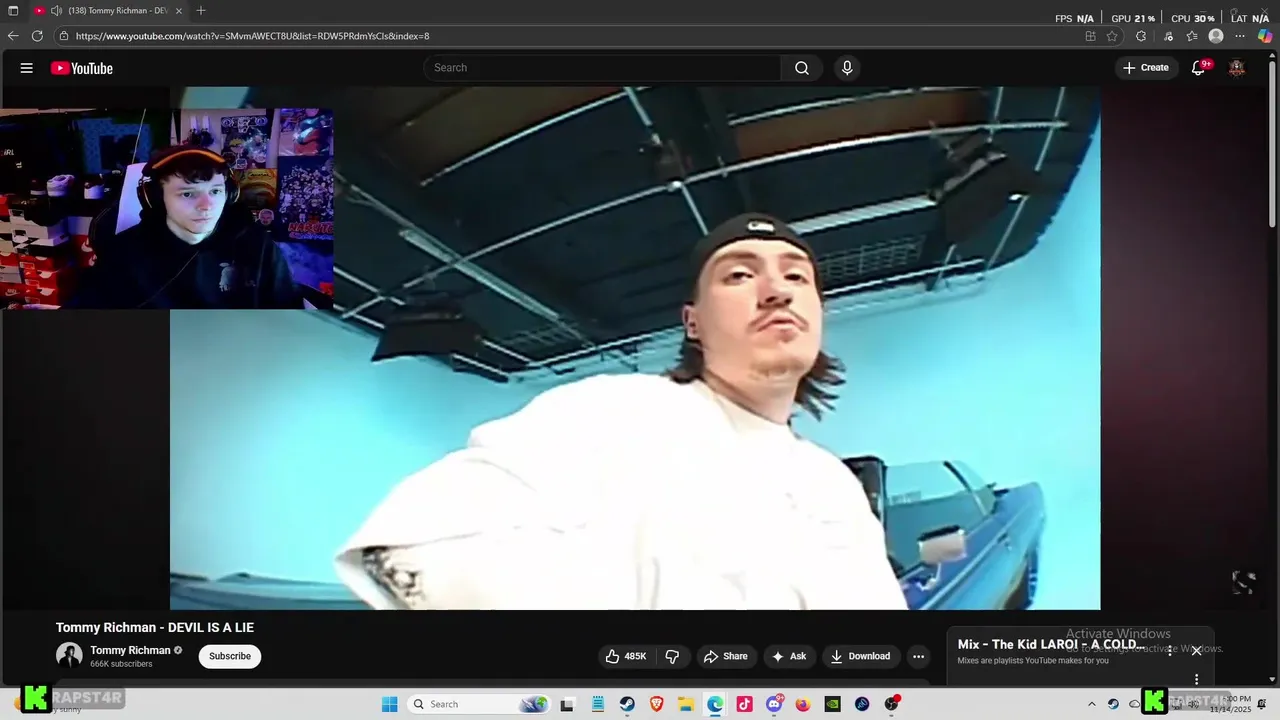The height and width of the screenshot is (720, 1280).
Task: Open Discord from the taskbar
Action: [x=774, y=704]
